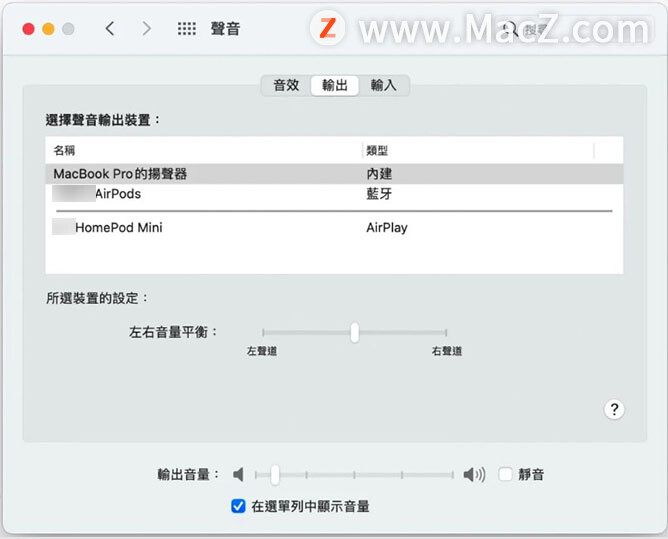Switch to the 輸出 tab

click(335, 85)
